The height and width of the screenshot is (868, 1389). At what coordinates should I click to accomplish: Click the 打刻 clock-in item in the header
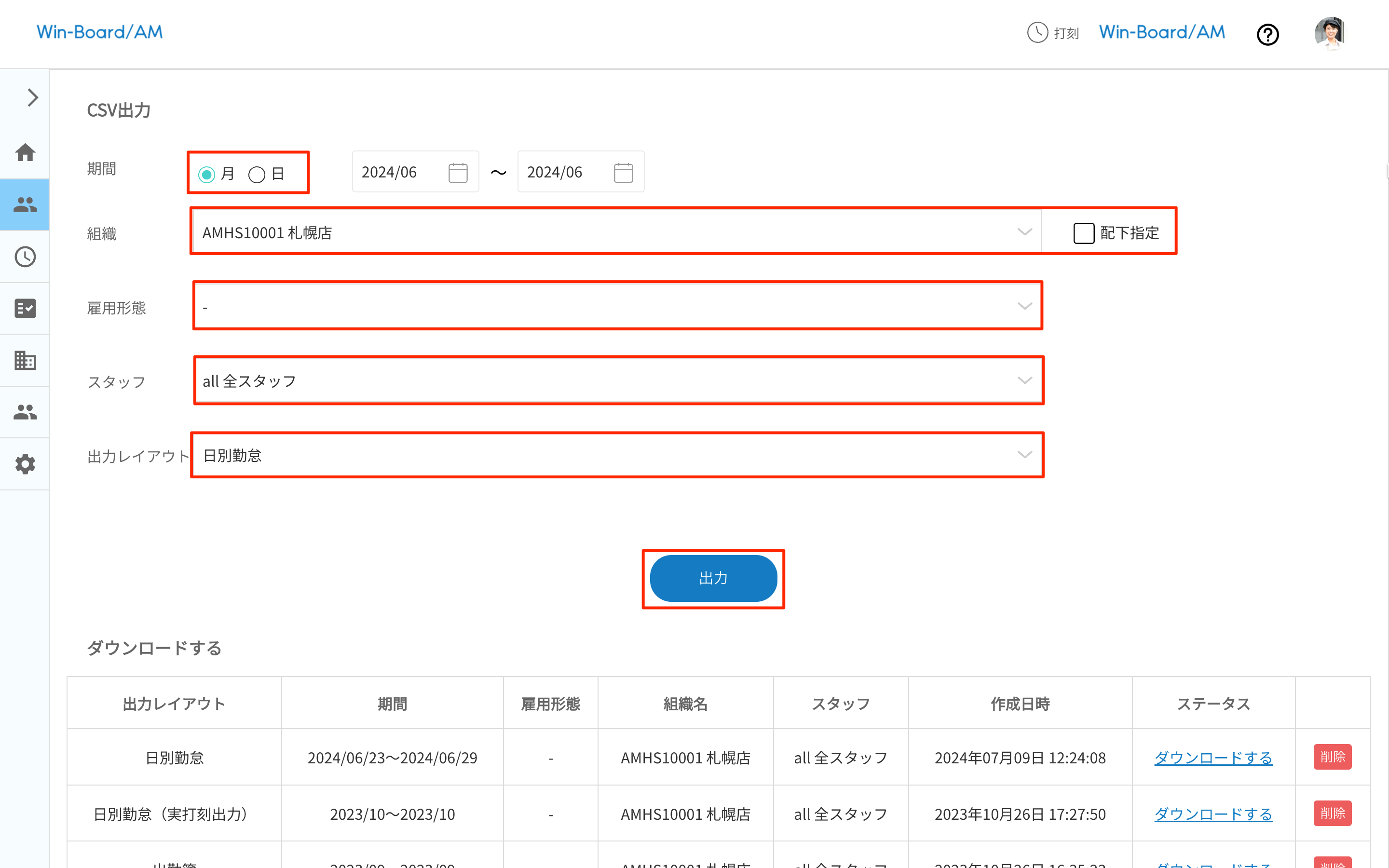click(x=1053, y=33)
